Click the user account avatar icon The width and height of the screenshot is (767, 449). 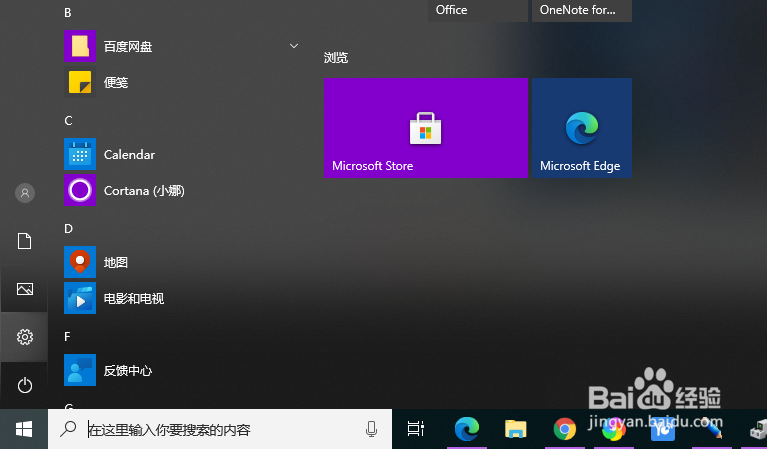[x=24, y=193]
